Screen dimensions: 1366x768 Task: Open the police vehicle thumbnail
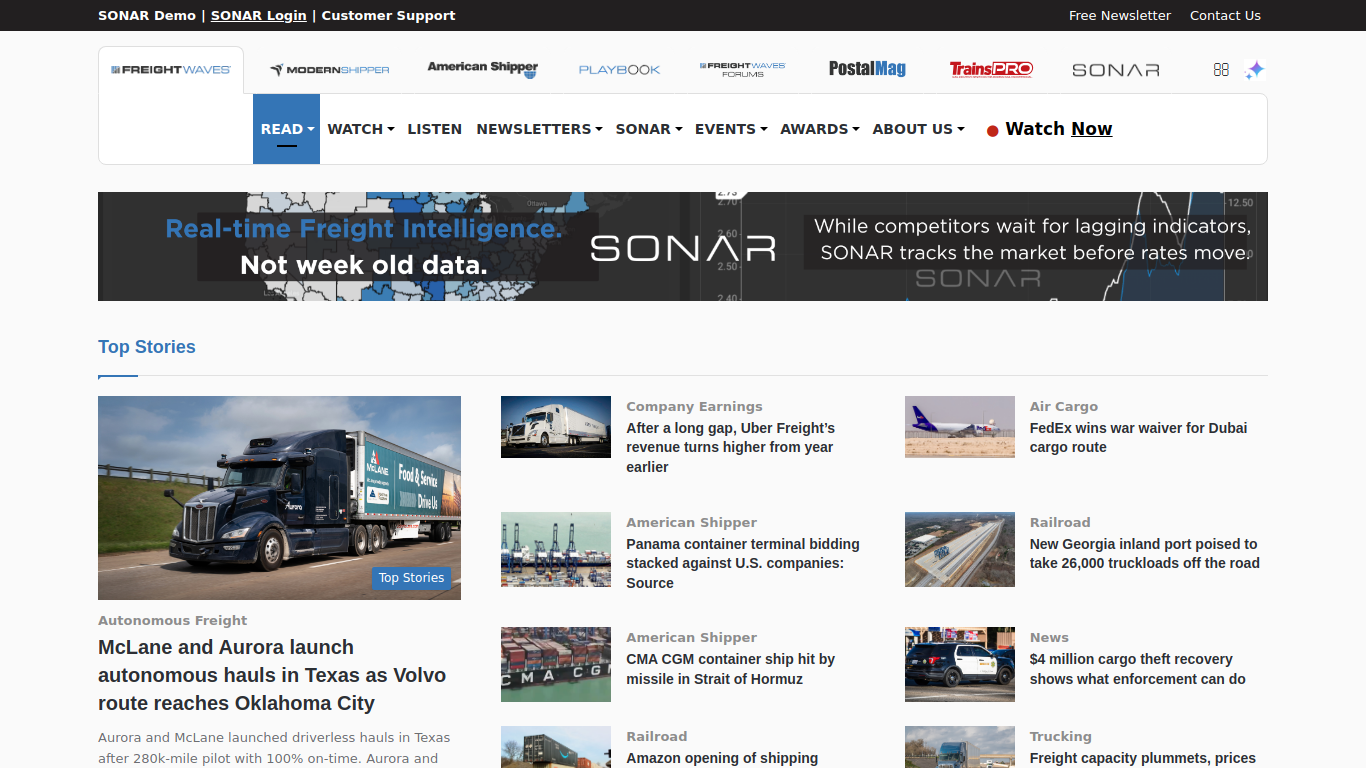(960, 664)
